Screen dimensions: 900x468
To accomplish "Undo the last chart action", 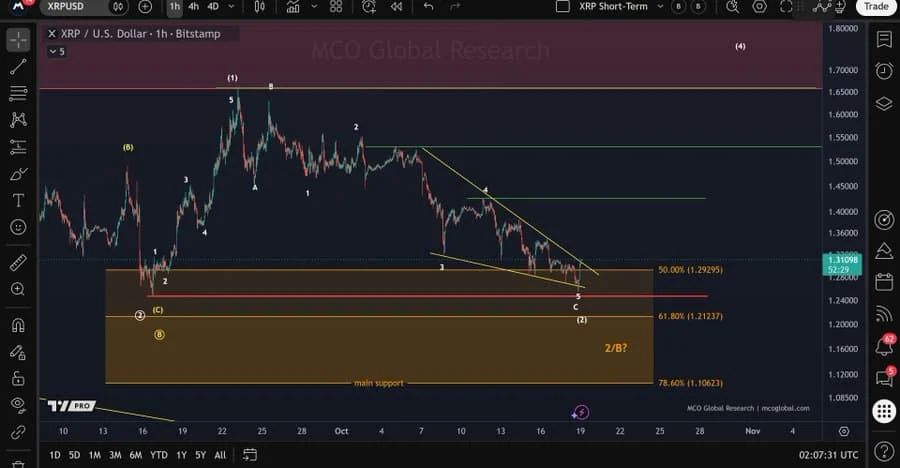I will tap(429, 6).
